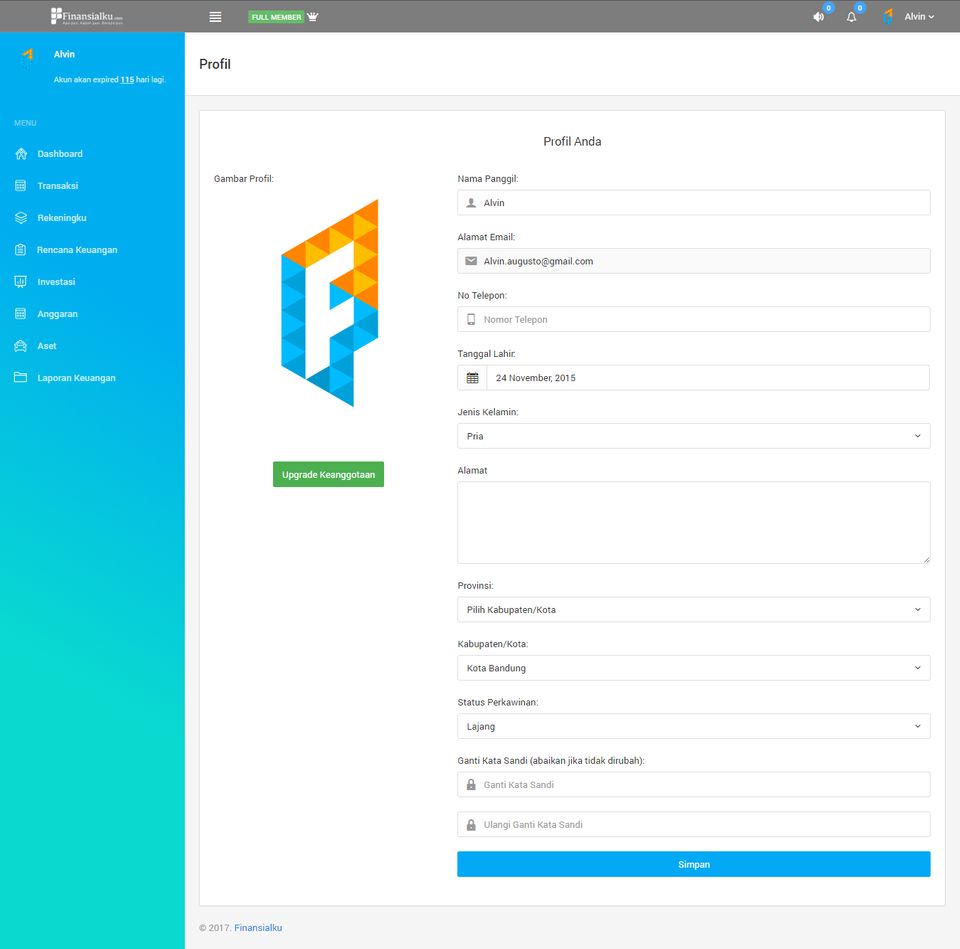Click the Investasi chart icon

[x=20, y=282]
